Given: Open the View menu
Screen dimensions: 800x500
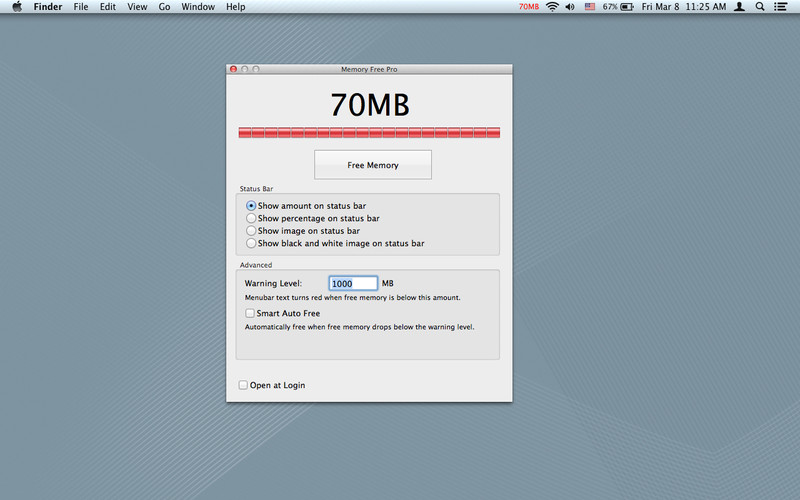Looking at the screenshot, I should pyautogui.click(x=137, y=7).
